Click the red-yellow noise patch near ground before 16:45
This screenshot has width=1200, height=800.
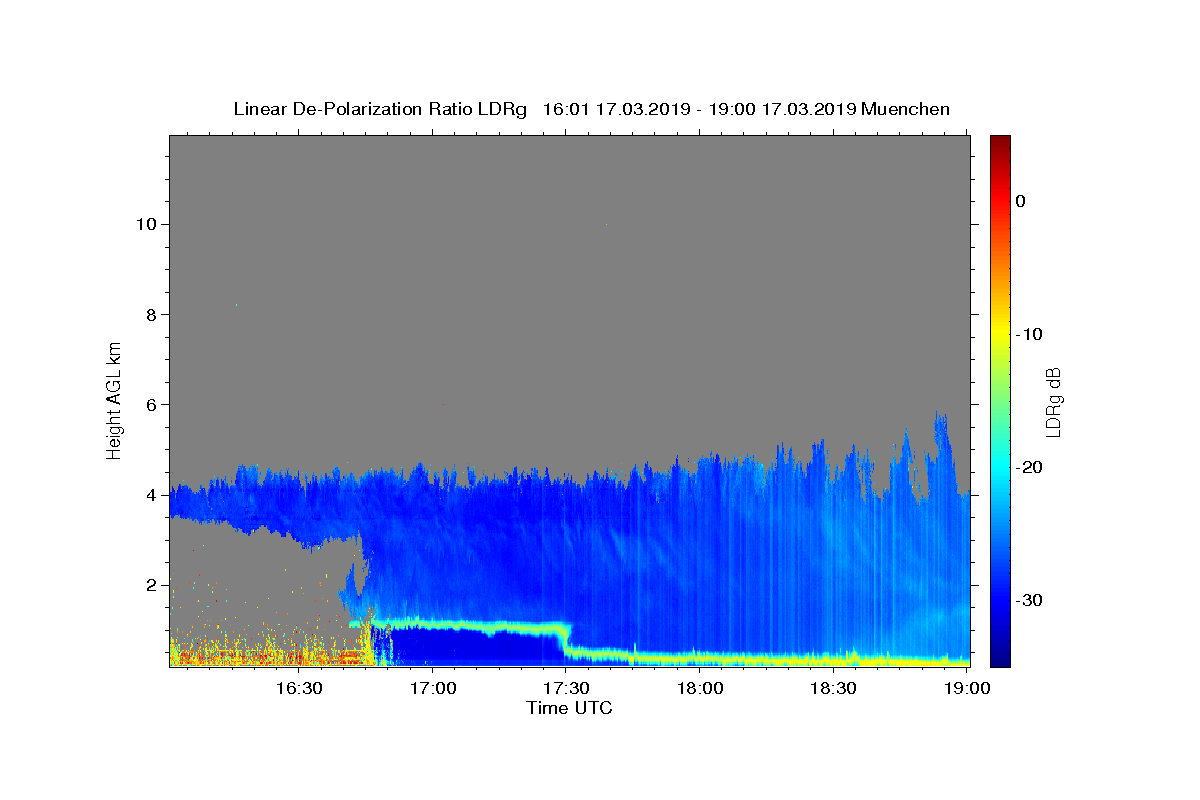(270, 652)
